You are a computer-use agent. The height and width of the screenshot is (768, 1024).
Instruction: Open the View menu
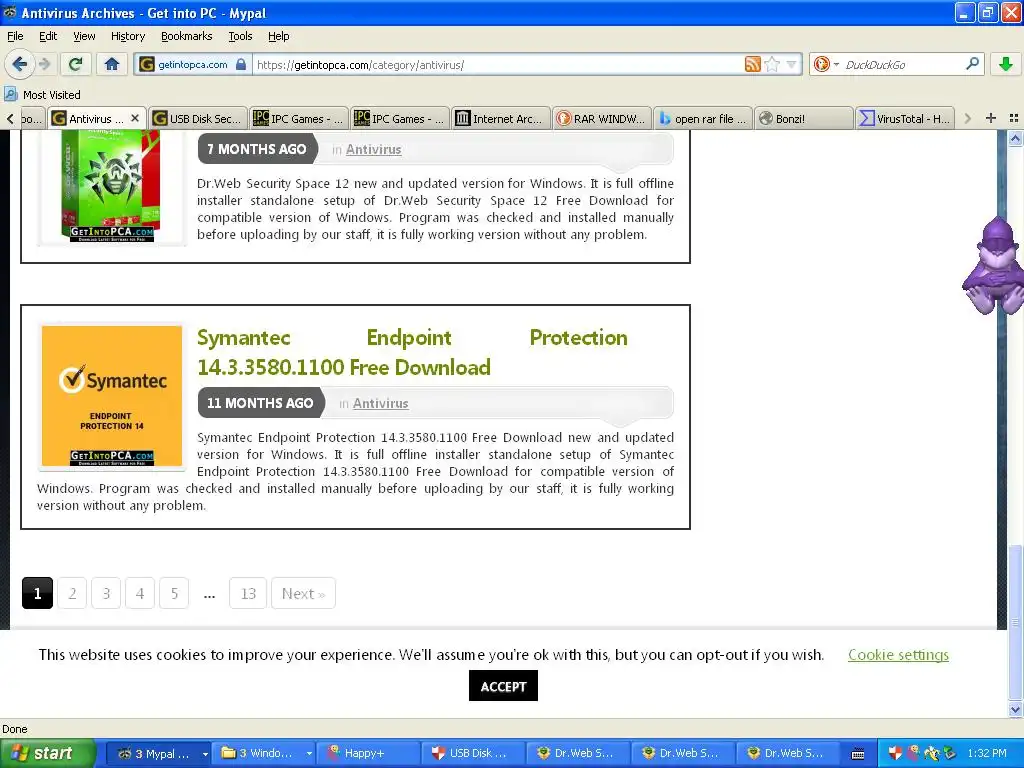click(x=84, y=36)
